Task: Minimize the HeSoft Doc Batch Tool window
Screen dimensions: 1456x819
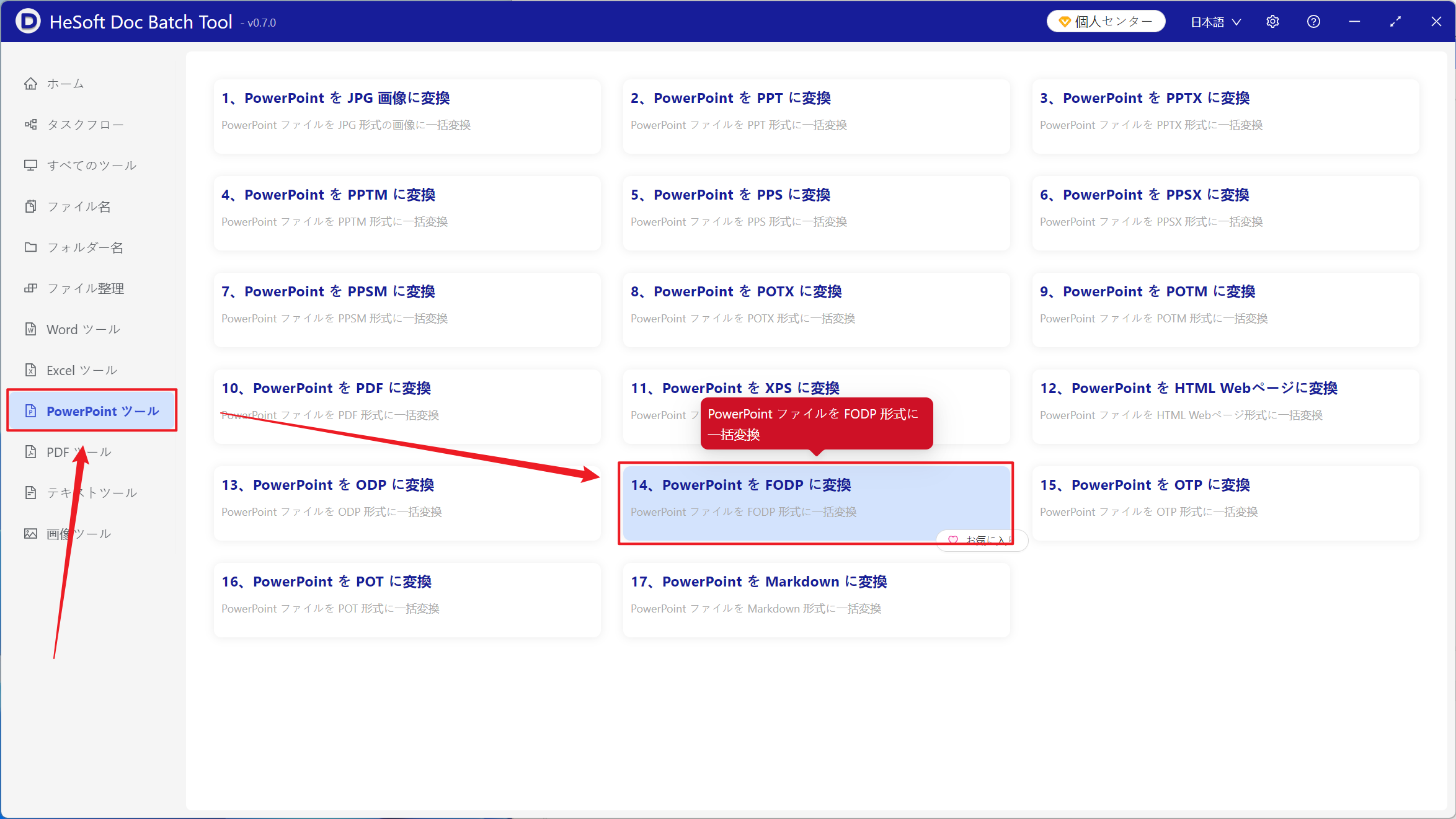Action: [1354, 22]
